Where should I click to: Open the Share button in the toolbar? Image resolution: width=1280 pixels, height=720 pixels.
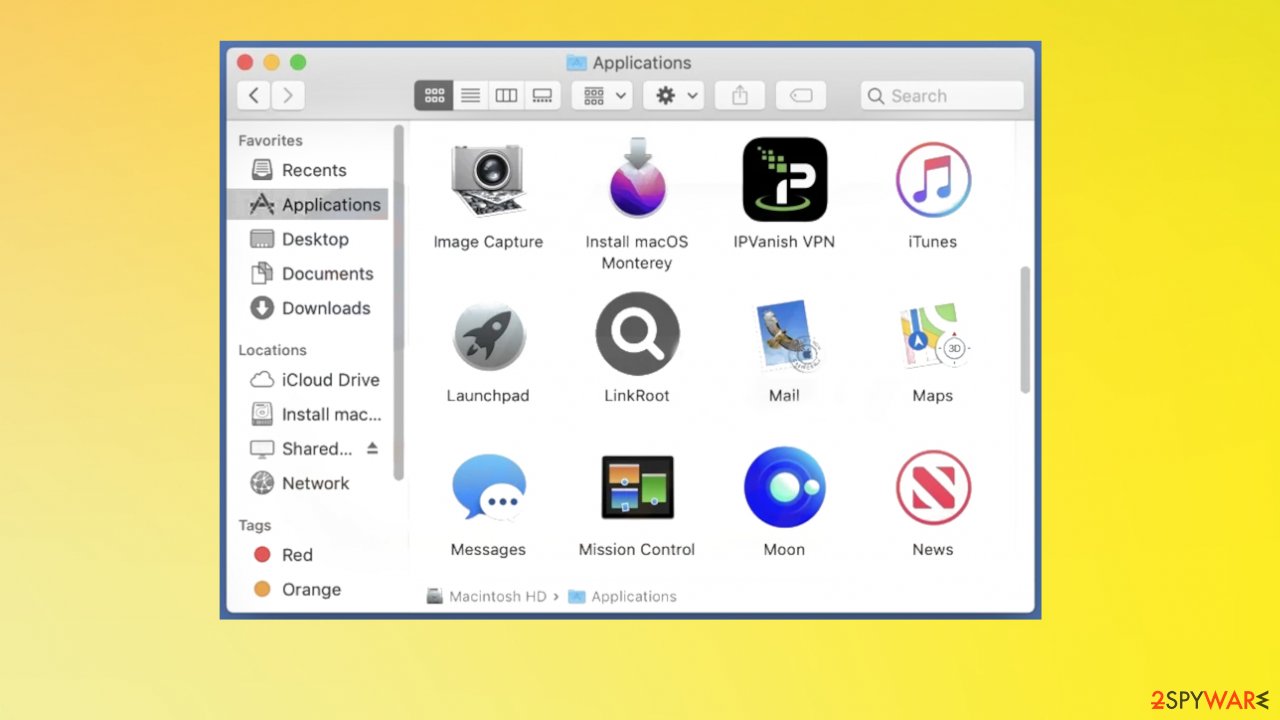pos(739,95)
